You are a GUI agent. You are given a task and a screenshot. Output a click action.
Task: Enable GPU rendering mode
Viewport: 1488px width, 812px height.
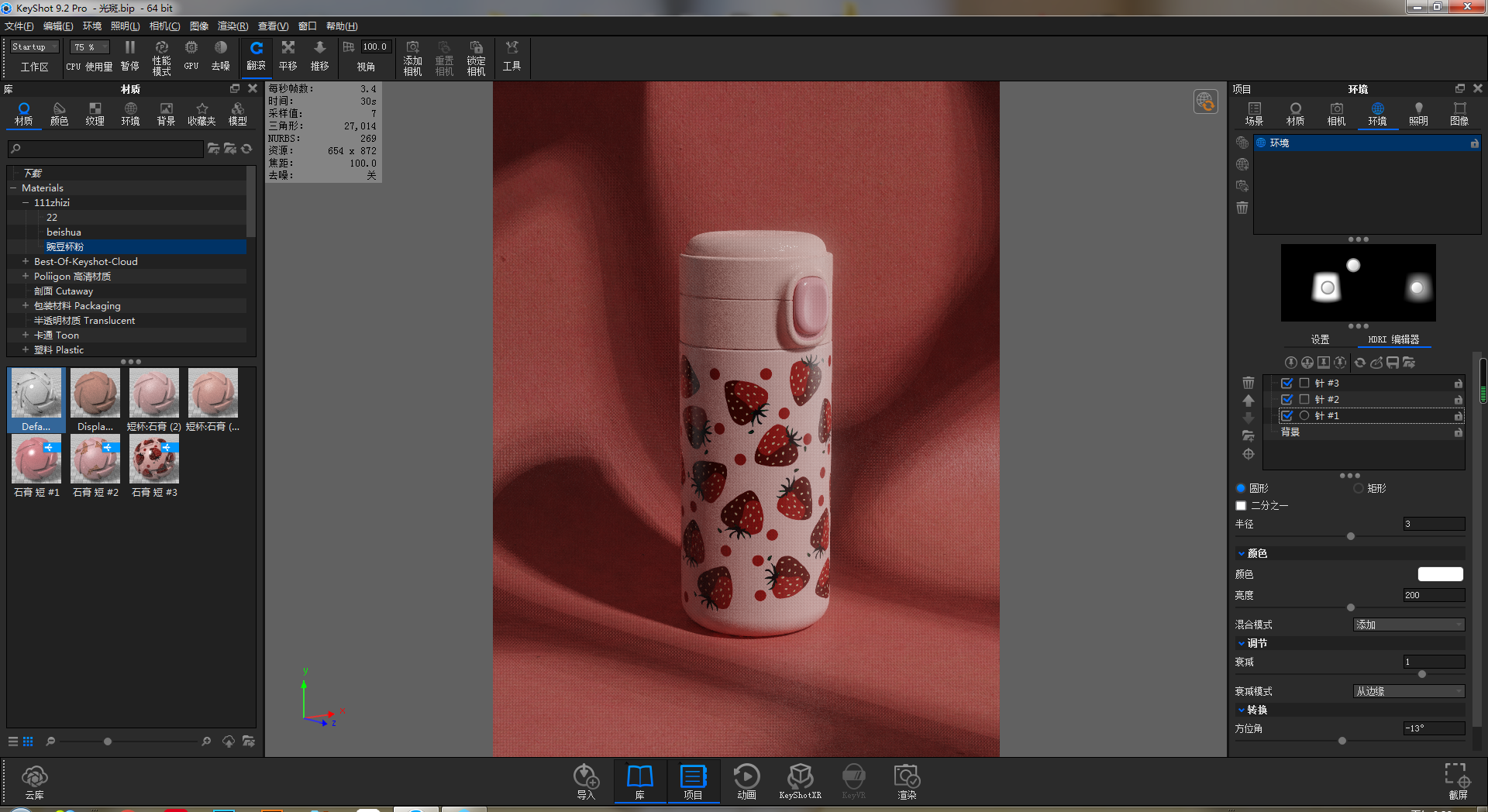[191, 57]
